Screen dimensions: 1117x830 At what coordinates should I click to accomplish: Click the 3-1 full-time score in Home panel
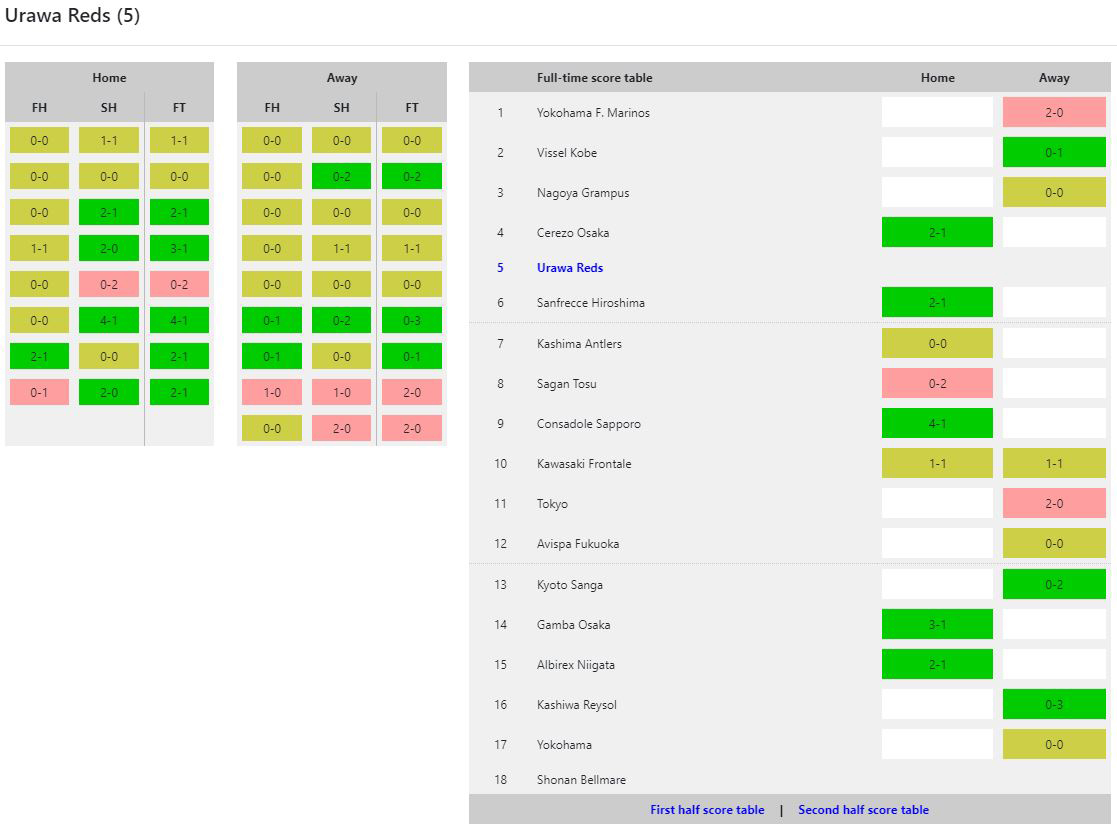click(179, 249)
